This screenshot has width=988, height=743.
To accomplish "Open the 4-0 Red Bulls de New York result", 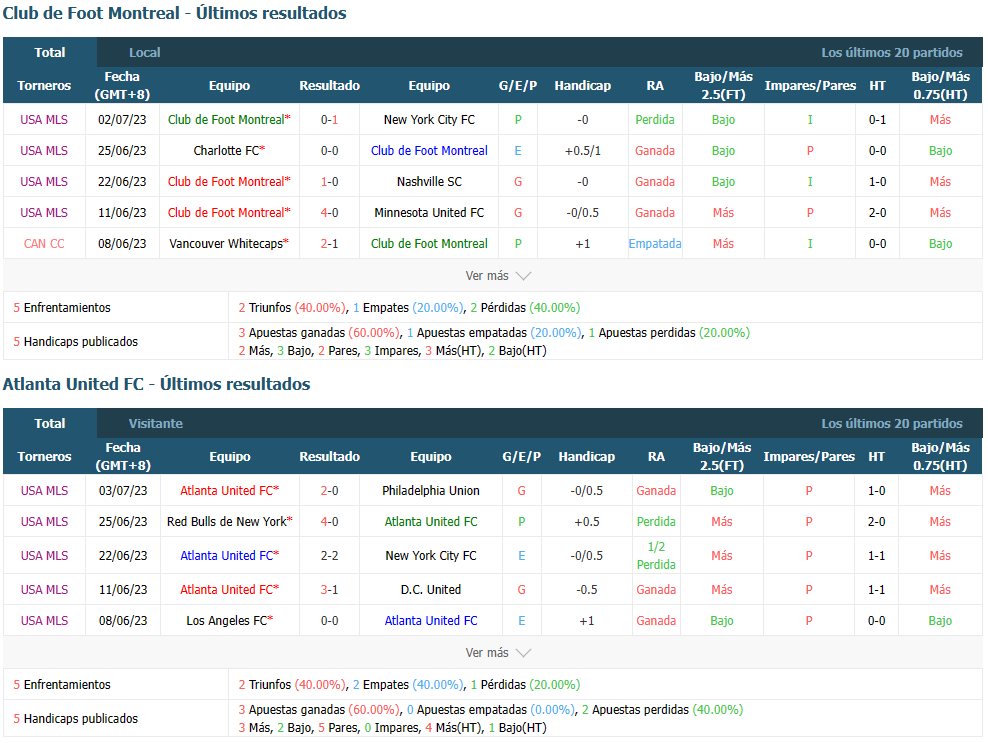I will coord(329,521).
